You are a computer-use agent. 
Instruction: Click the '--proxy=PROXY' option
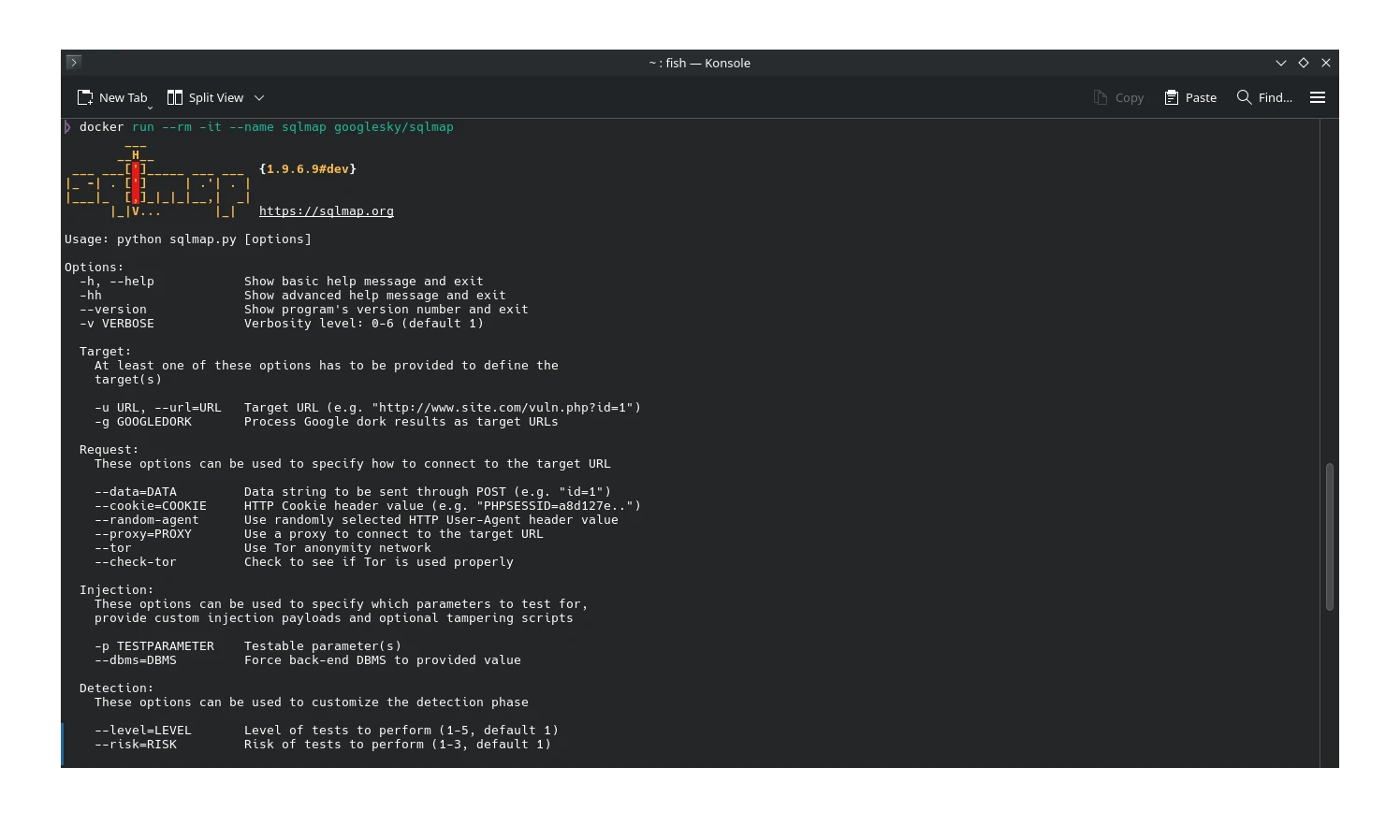point(143,534)
